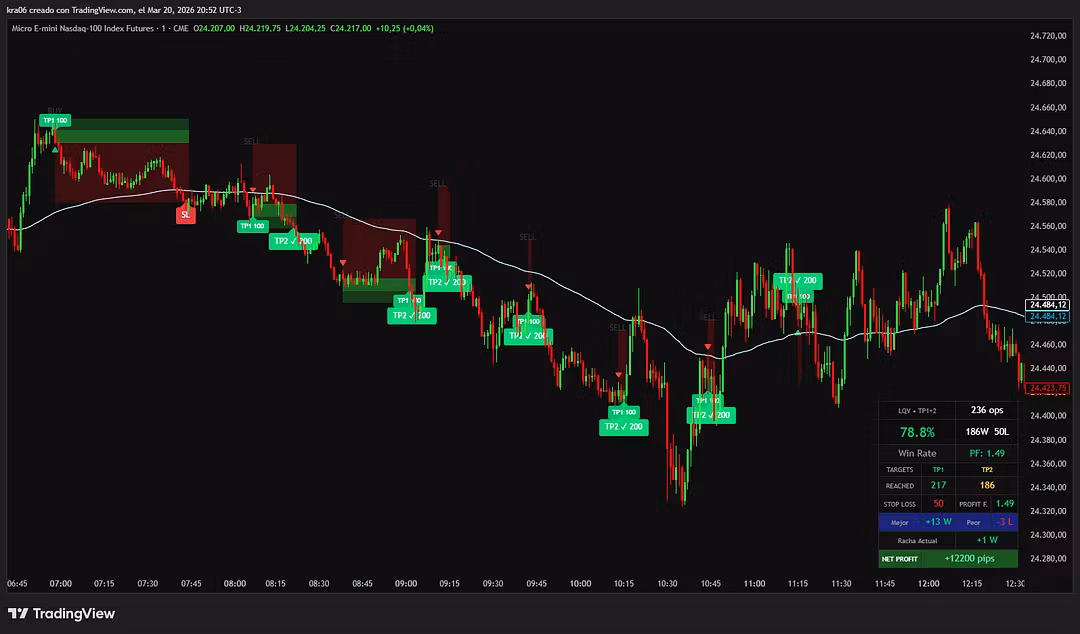
Task: Click the TradingView logo at the bottom
Action: (x=61, y=613)
